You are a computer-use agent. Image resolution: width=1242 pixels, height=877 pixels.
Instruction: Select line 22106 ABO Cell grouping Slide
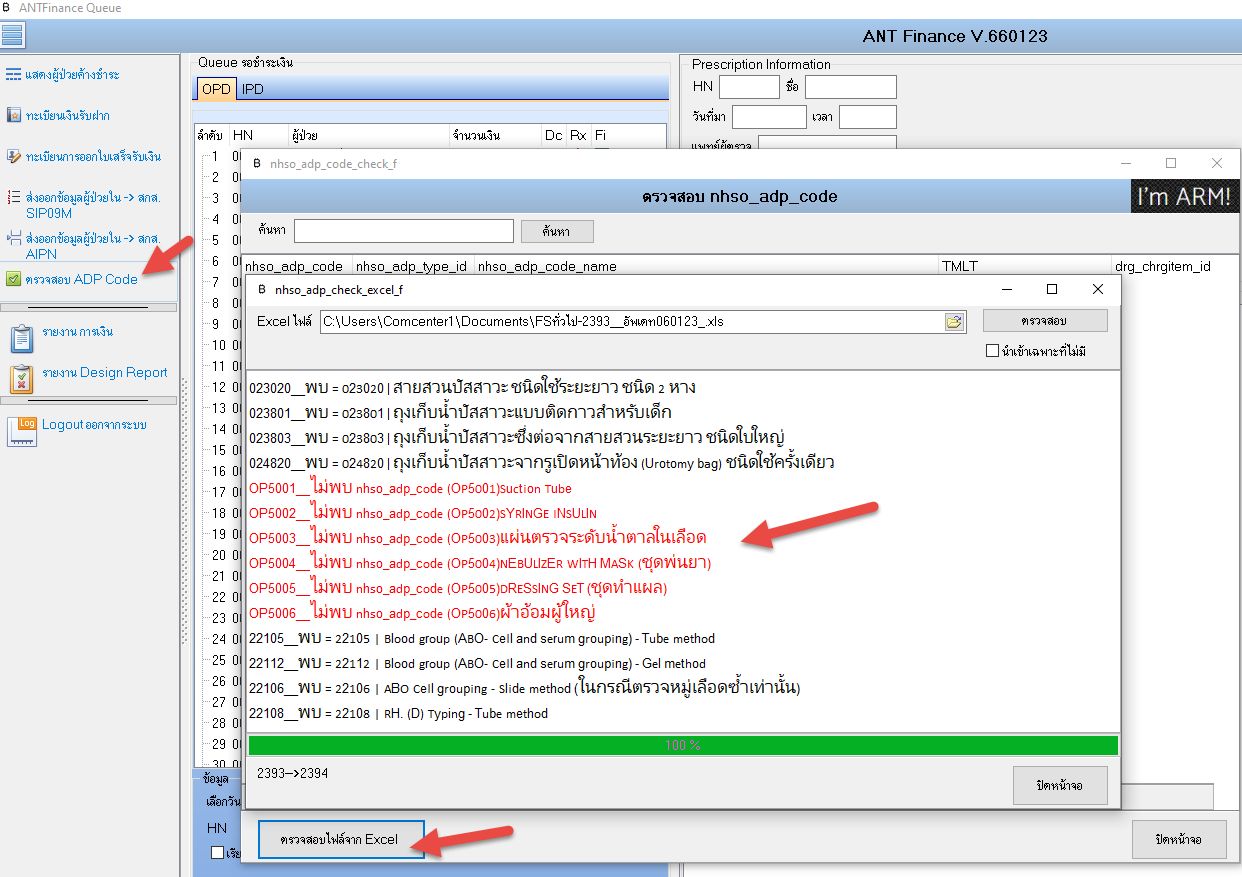(525, 688)
